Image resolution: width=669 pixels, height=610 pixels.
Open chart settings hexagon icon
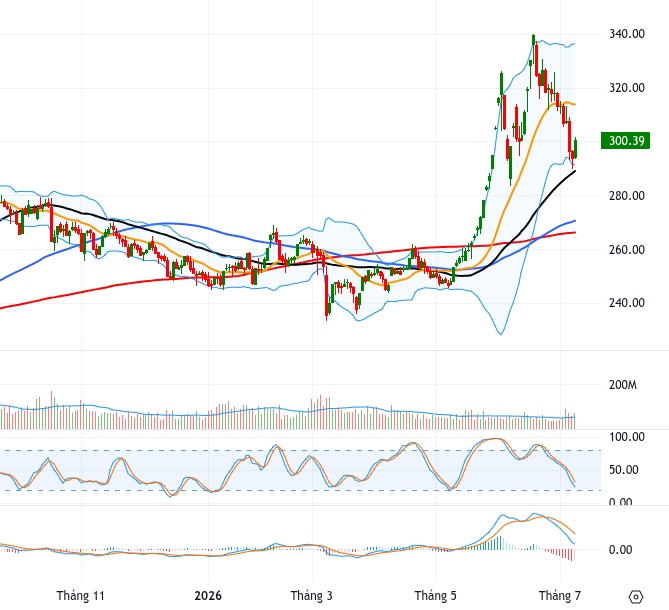636,596
